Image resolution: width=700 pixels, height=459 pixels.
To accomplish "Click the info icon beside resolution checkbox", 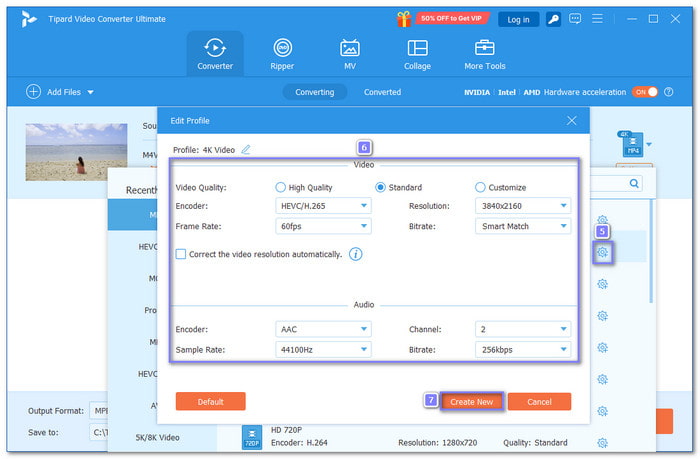I will click(x=355, y=254).
